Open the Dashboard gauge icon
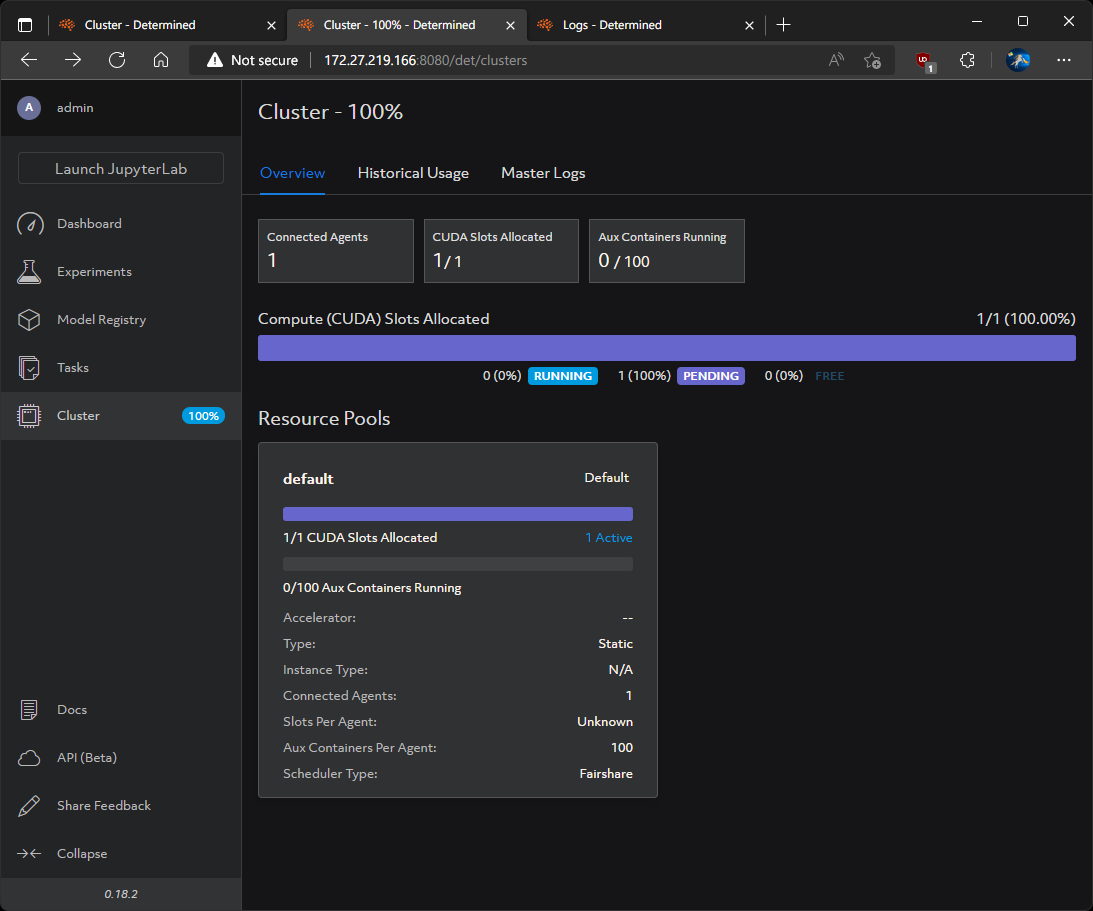The image size is (1093, 911). click(30, 224)
